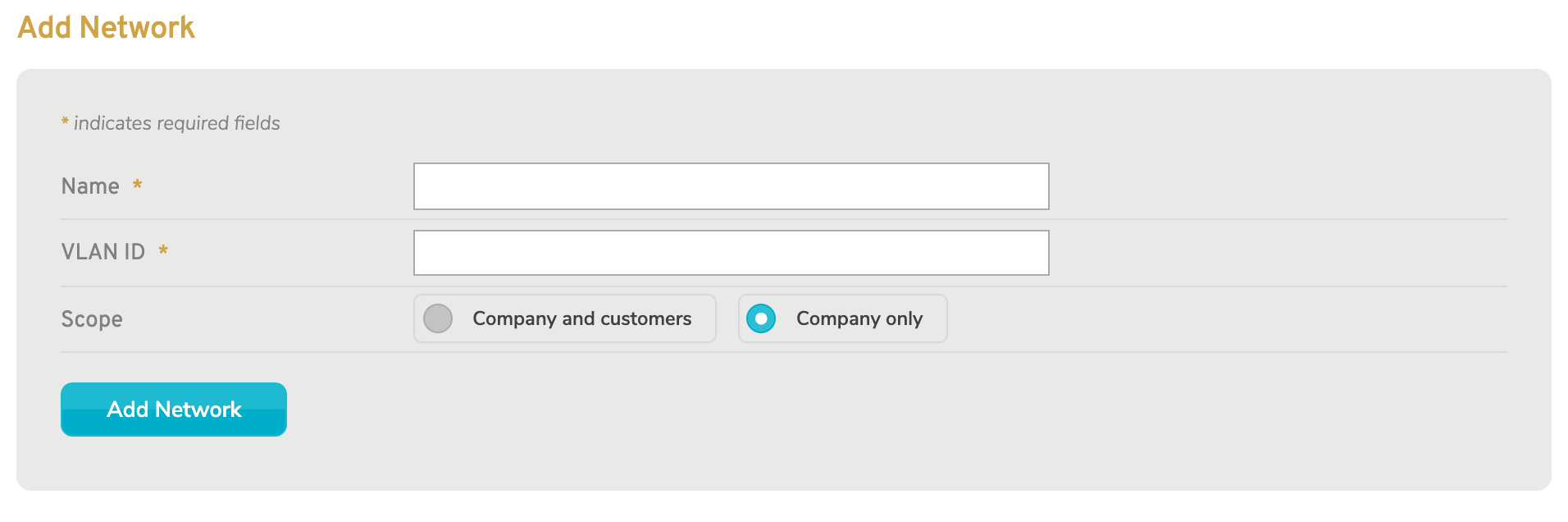
Task: Click the "indicates required fields" note
Action: [x=177, y=123]
